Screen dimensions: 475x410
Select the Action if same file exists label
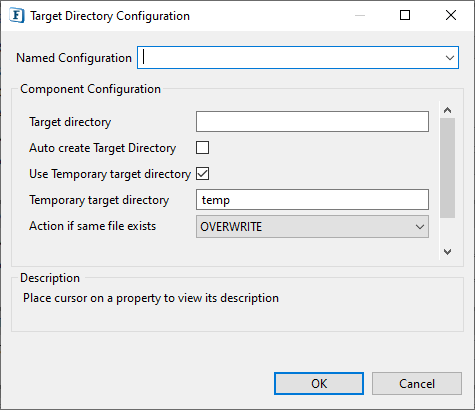[x=93, y=226]
